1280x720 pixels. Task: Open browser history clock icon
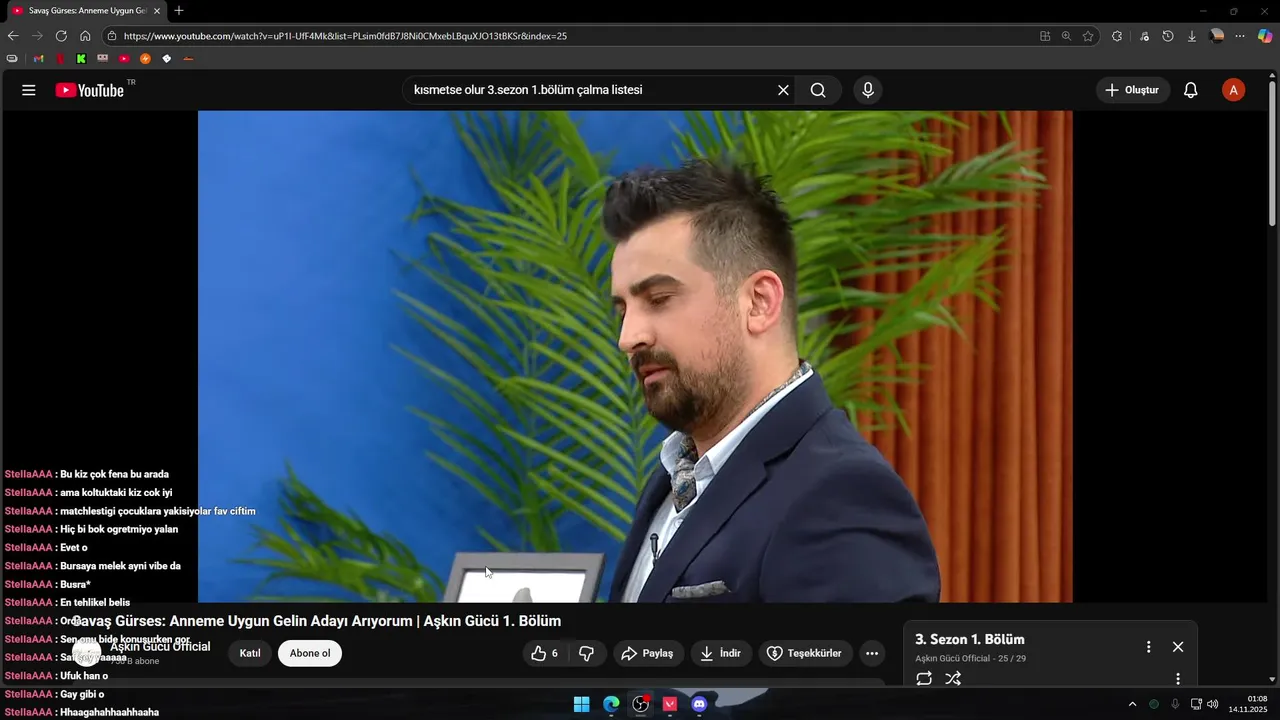[x=1168, y=36]
